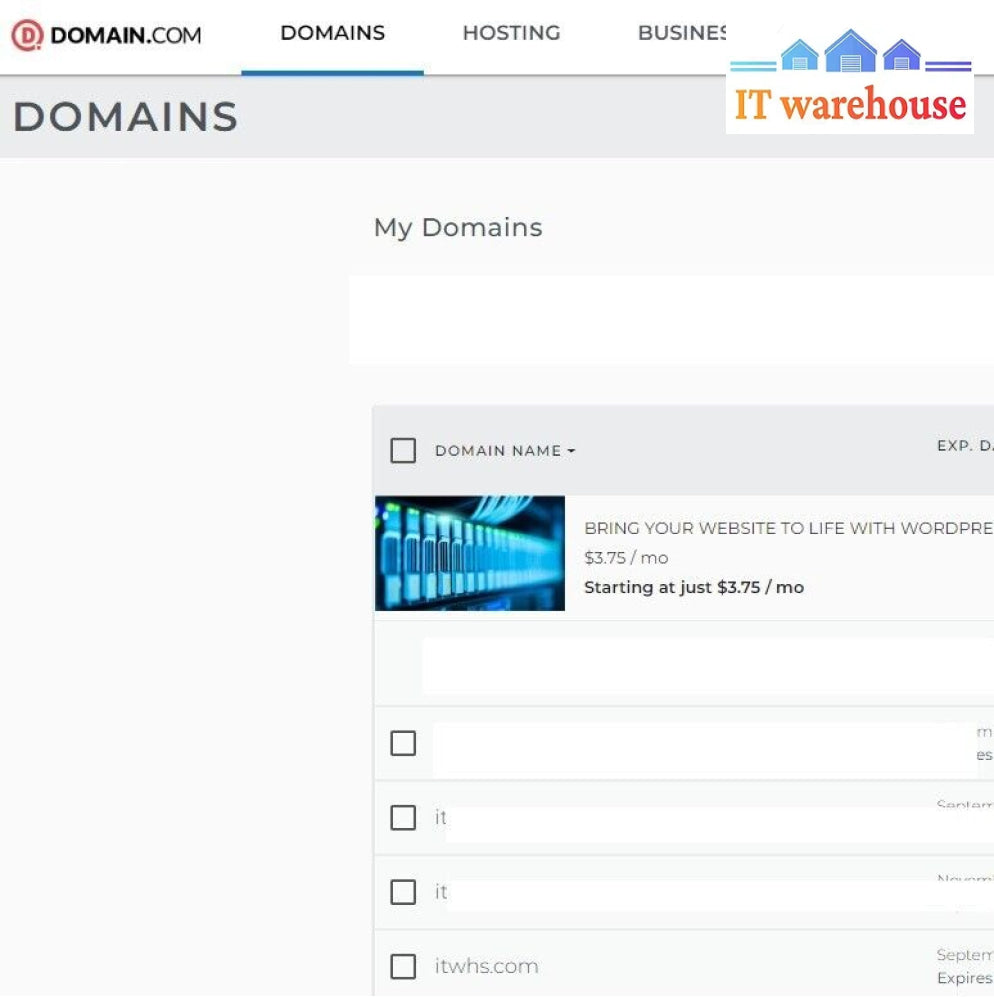
Task: Tick the checkbox of the first 'it' domain row
Action: (x=403, y=818)
